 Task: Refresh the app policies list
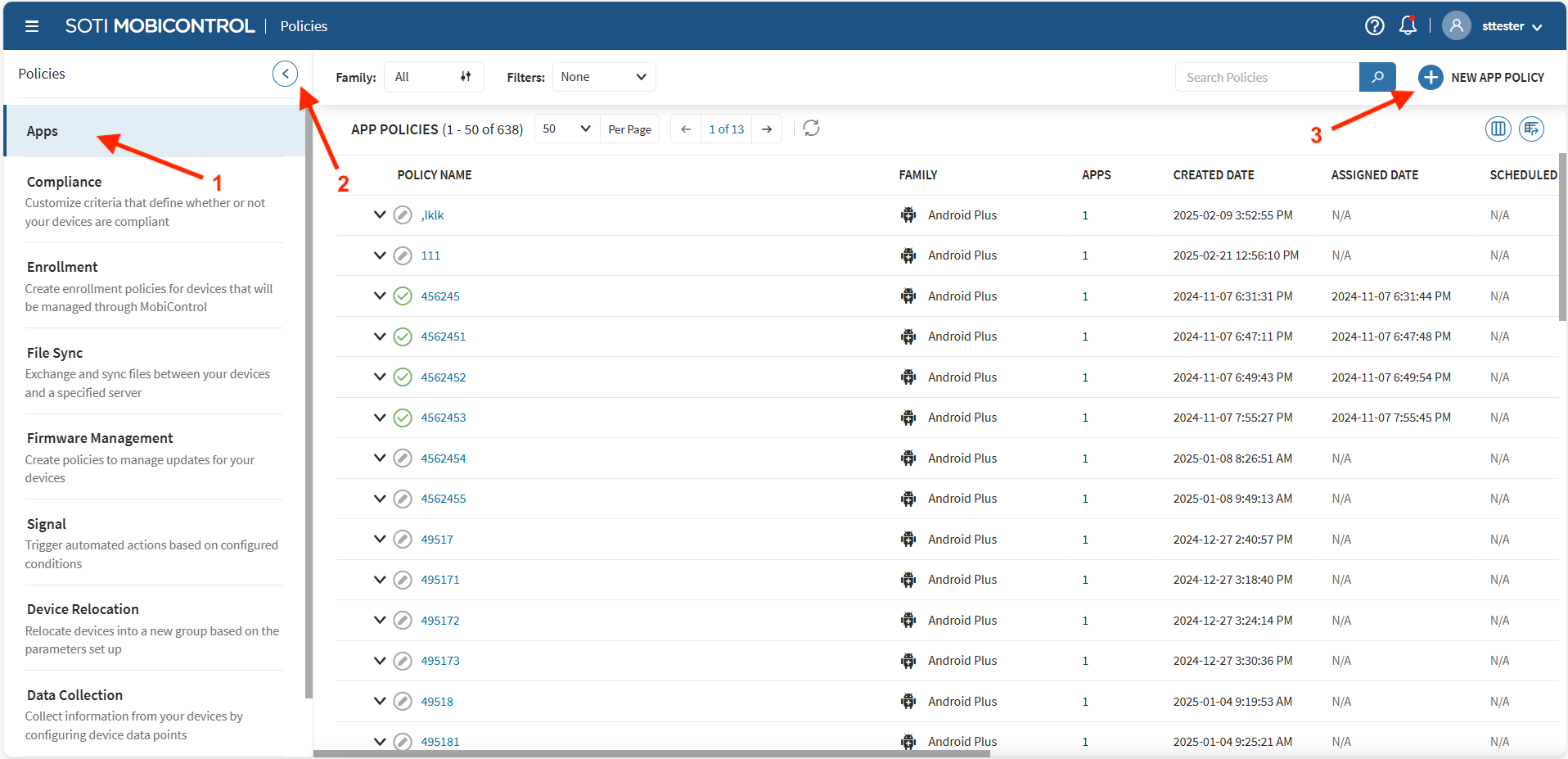[x=811, y=129]
